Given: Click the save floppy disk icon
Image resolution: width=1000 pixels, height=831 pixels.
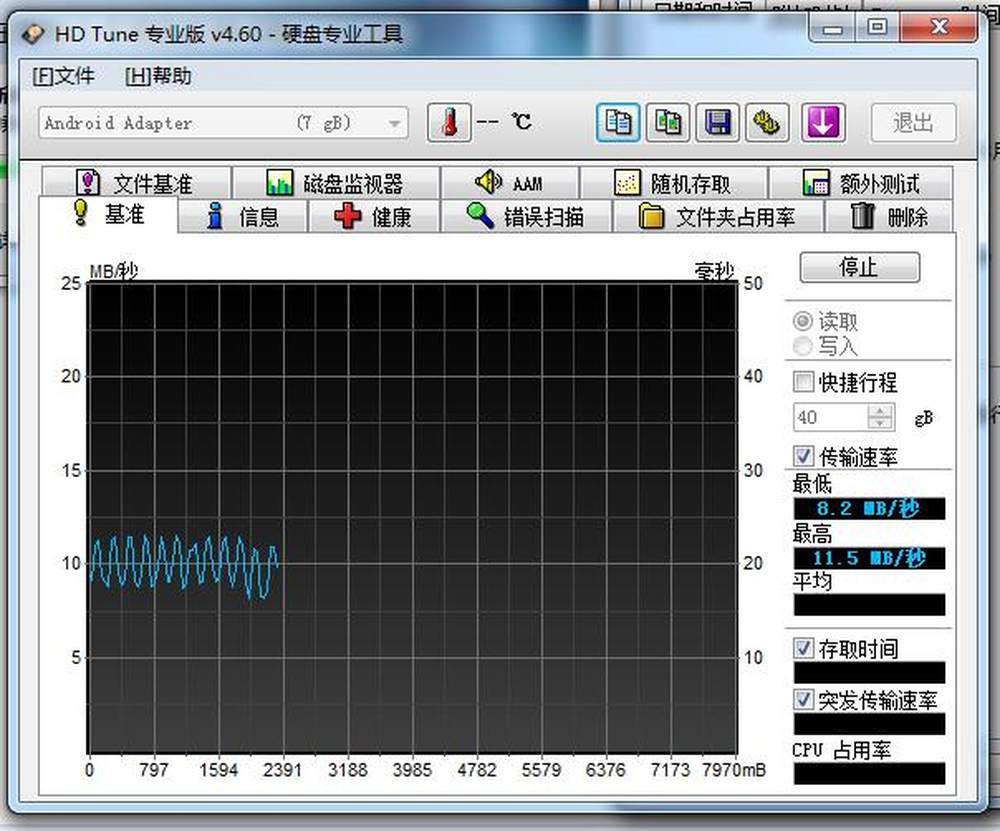Looking at the screenshot, I should pyautogui.click(x=717, y=123).
